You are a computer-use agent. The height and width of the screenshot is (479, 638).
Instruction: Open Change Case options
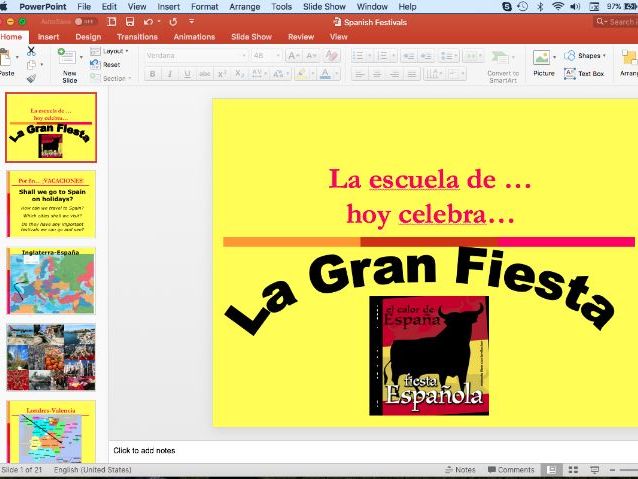click(280, 74)
